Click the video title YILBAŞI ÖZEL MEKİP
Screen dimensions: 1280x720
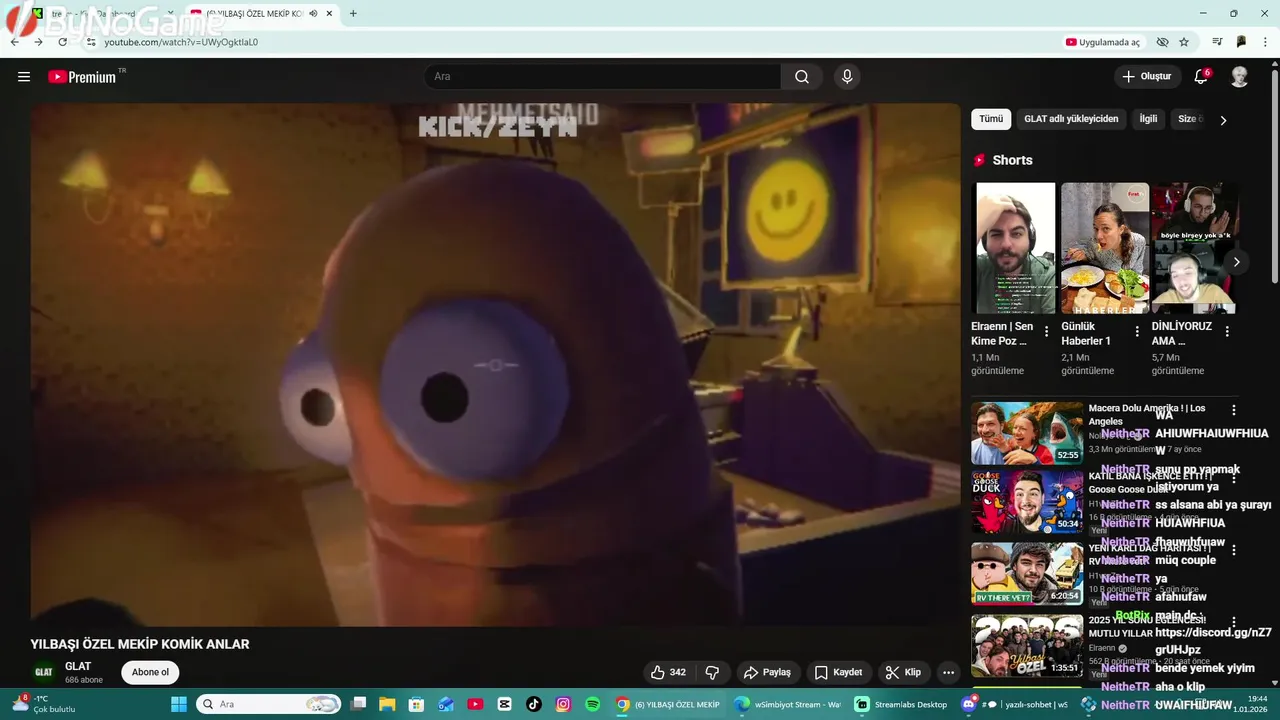(x=140, y=644)
